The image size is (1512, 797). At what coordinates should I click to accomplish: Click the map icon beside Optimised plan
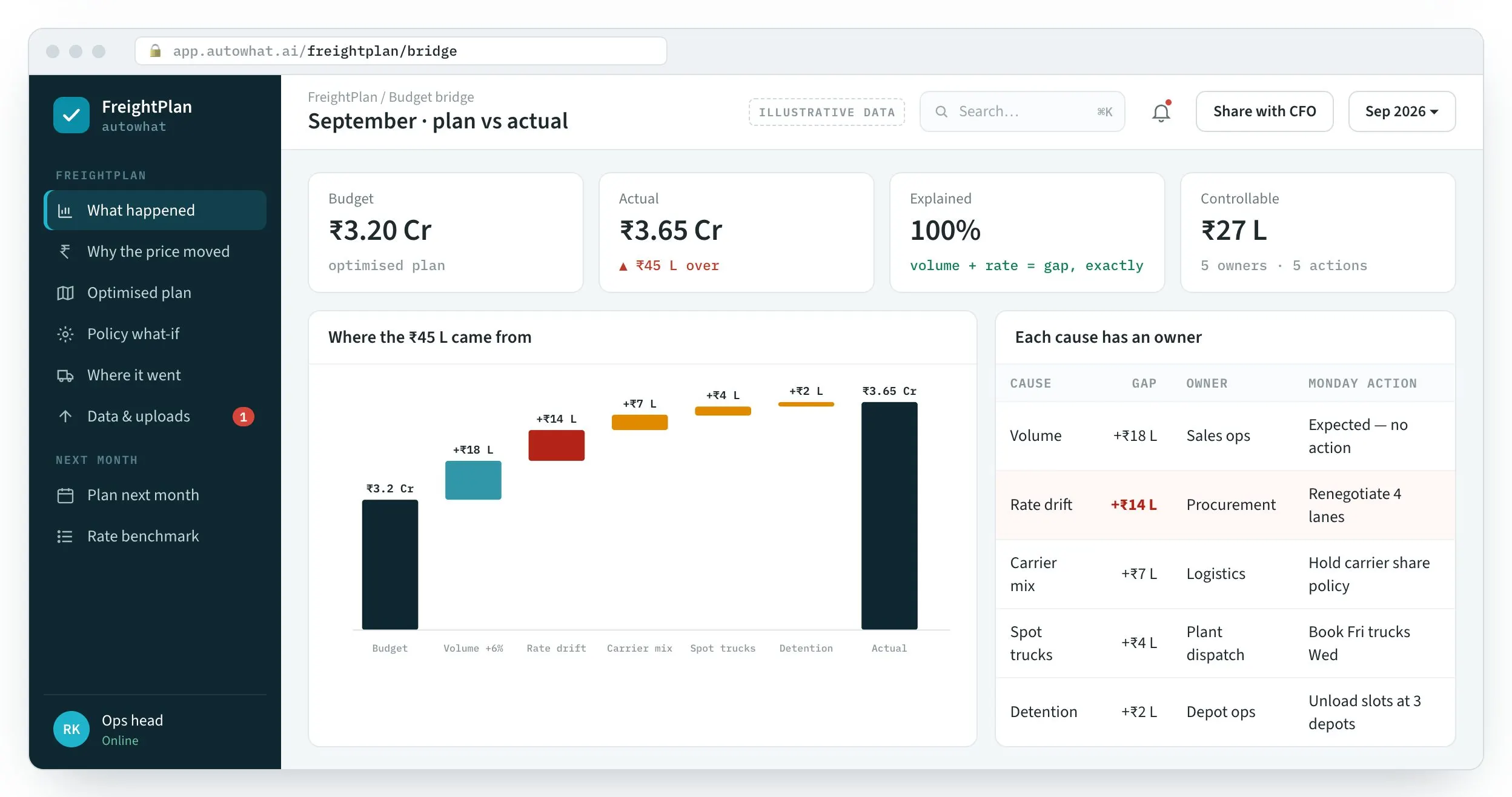coord(65,293)
